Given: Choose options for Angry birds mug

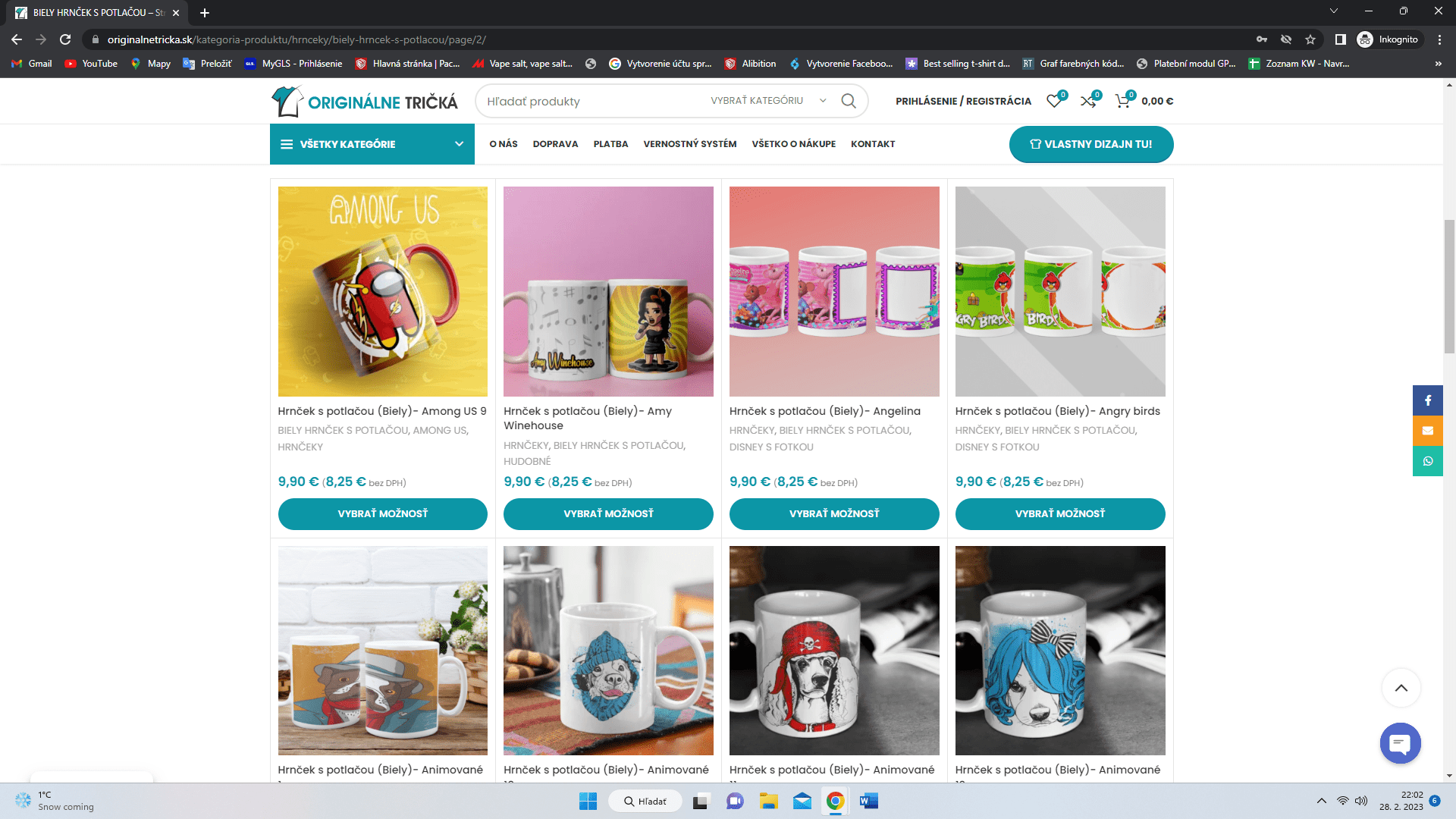Looking at the screenshot, I should point(1060,514).
